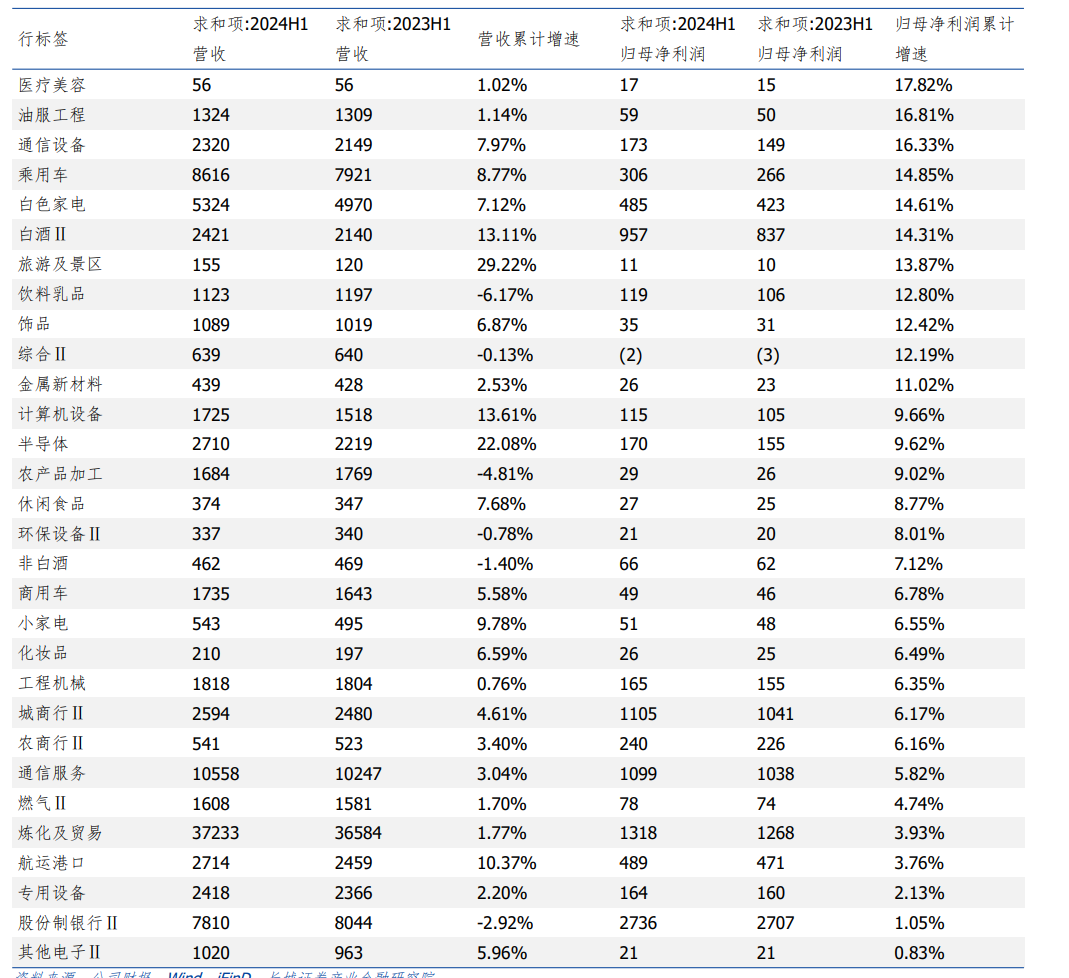Select the 综合II row label
This screenshot has height=978, width=1069.
42,354
